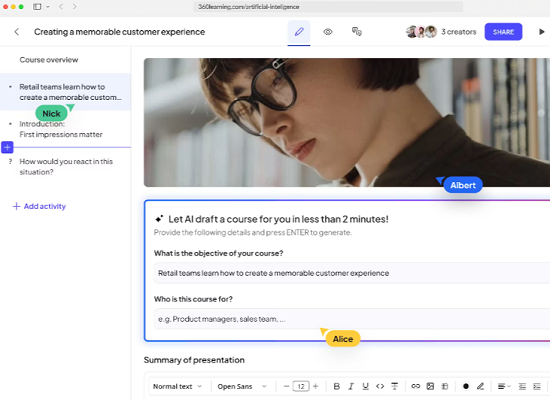Toggle the Safari sidebar icon
The image size is (550, 400).
point(37,7)
